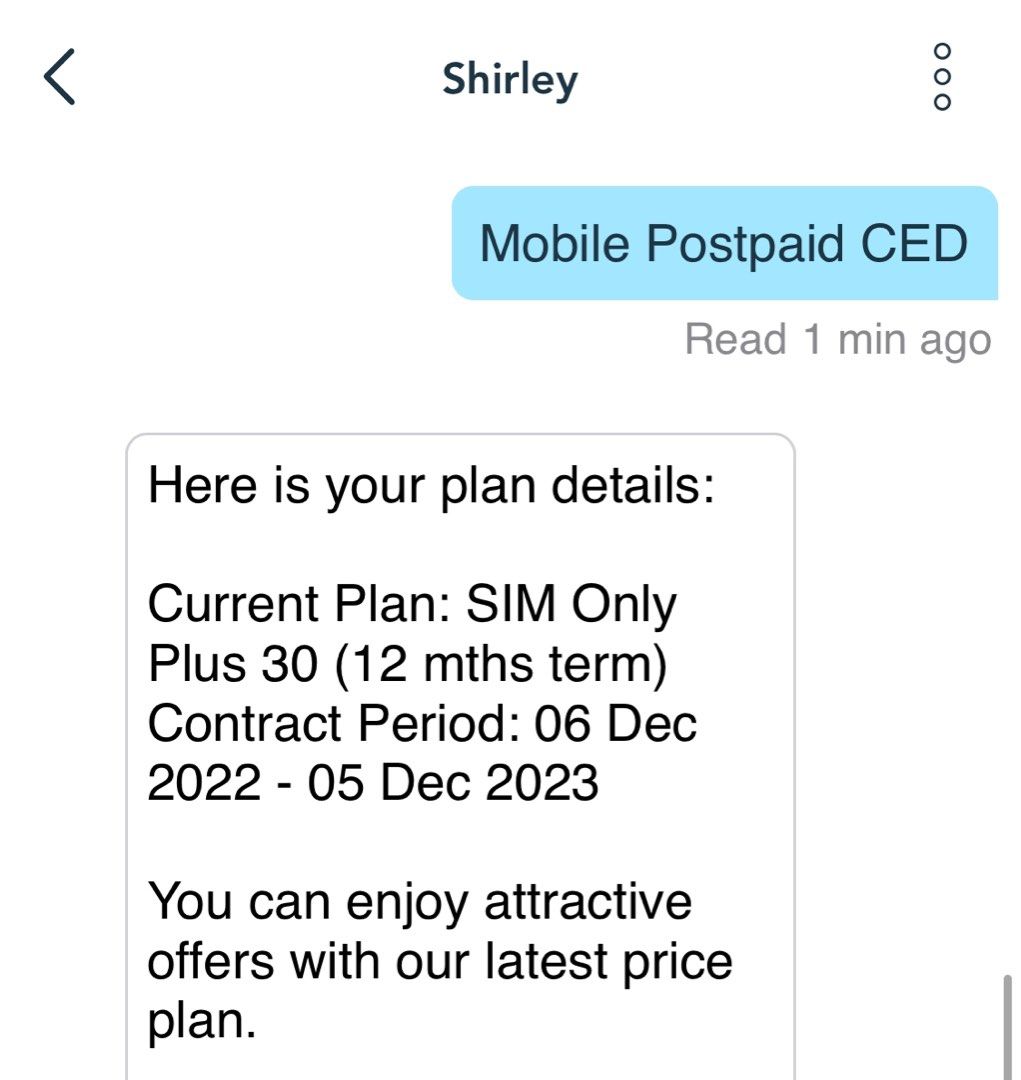
Task: Tap the '(12 mths term)' text
Action: tap(502, 665)
